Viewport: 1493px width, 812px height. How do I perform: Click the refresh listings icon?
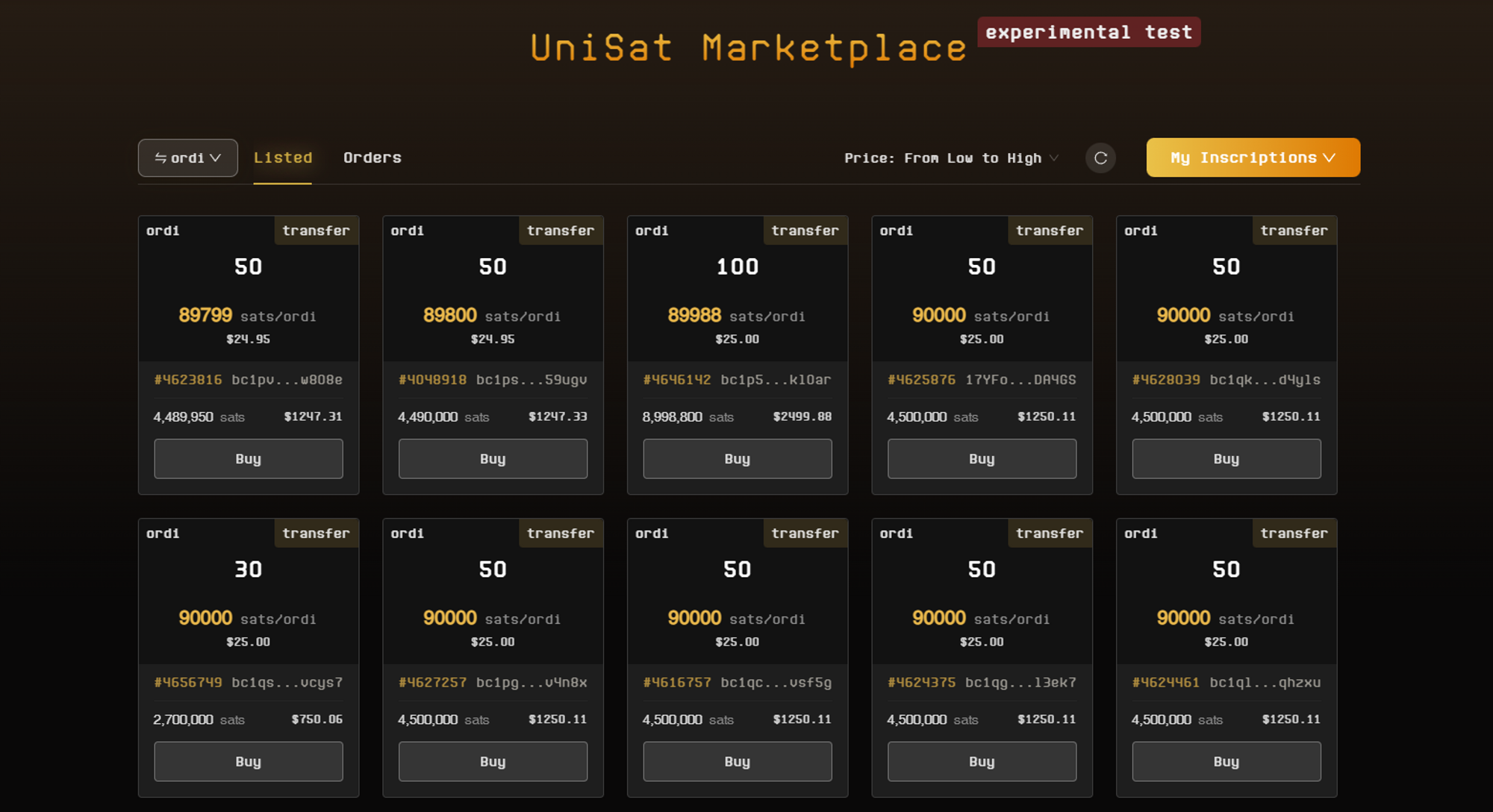pyautogui.click(x=1100, y=158)
